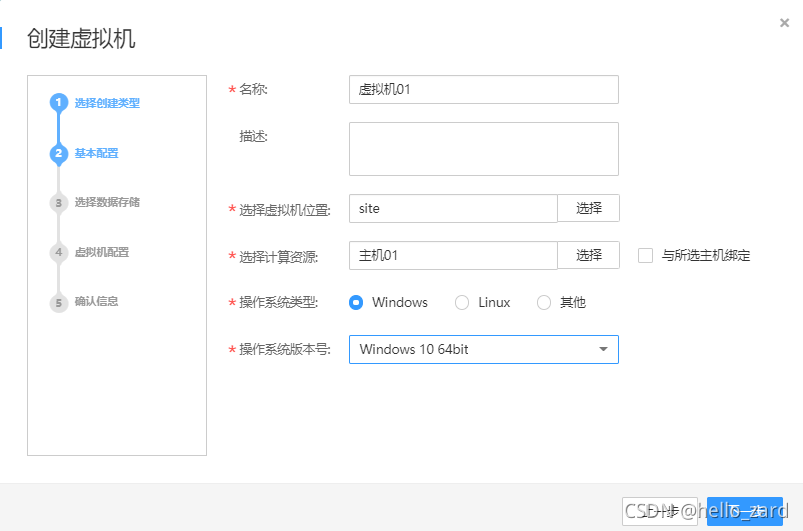Pick the 其他 OS type radio
The height and width of the screenshot is (531, 803).
click(x=544, y=303)
